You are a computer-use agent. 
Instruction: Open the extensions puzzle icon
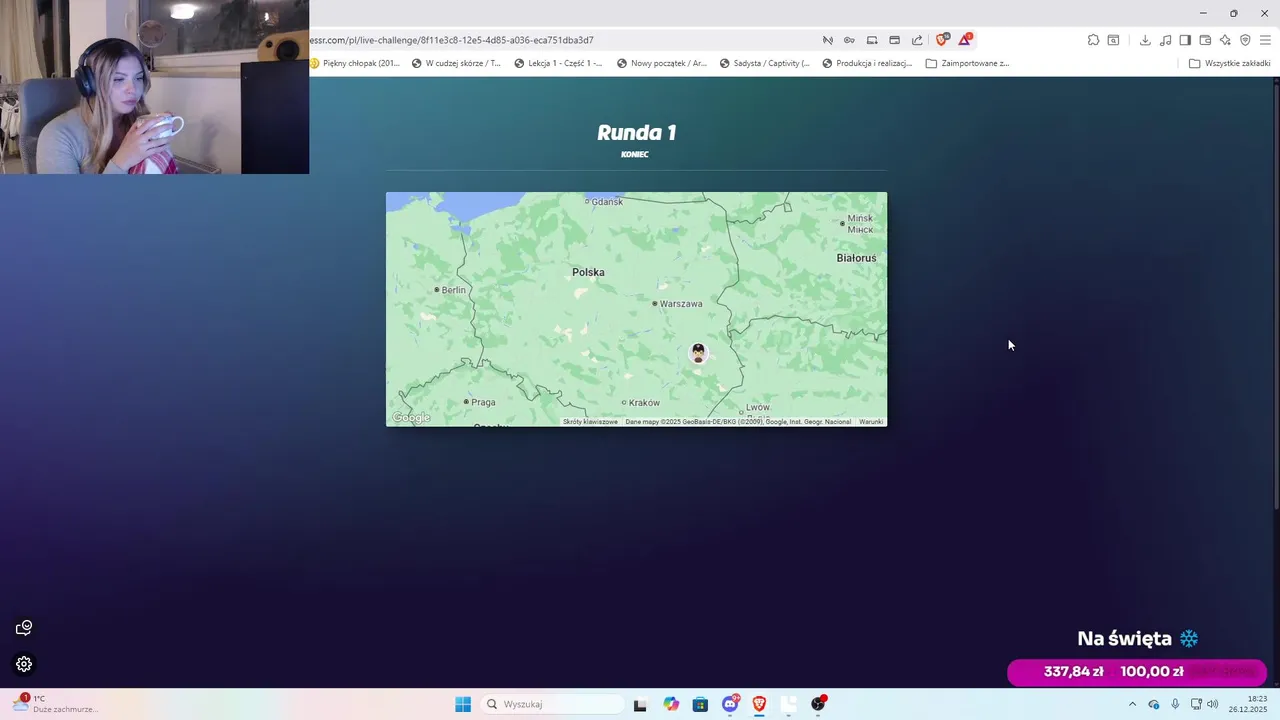pos(1093,40)
